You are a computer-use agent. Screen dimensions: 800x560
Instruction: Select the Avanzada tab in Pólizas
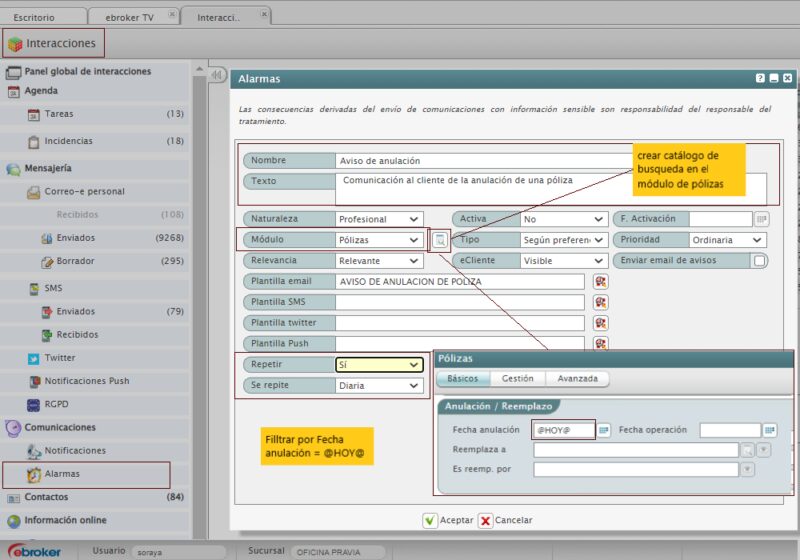(577, 378)
